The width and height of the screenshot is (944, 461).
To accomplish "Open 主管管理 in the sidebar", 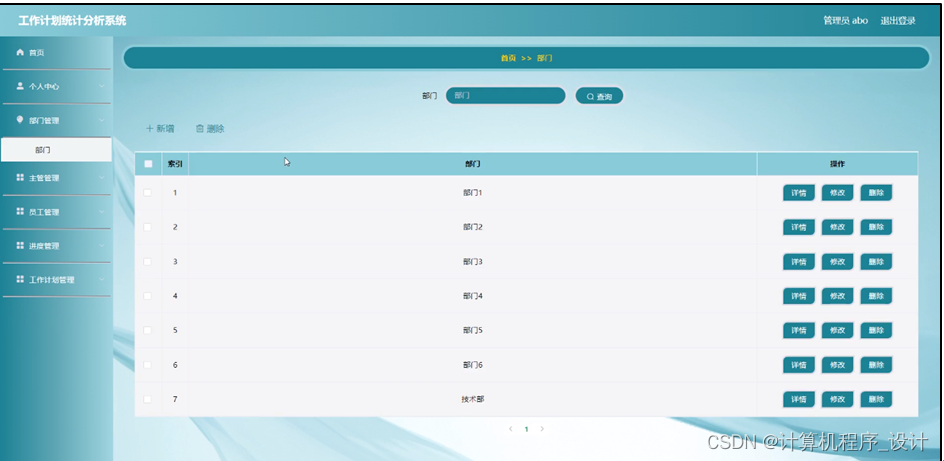I will click(57, 178).
